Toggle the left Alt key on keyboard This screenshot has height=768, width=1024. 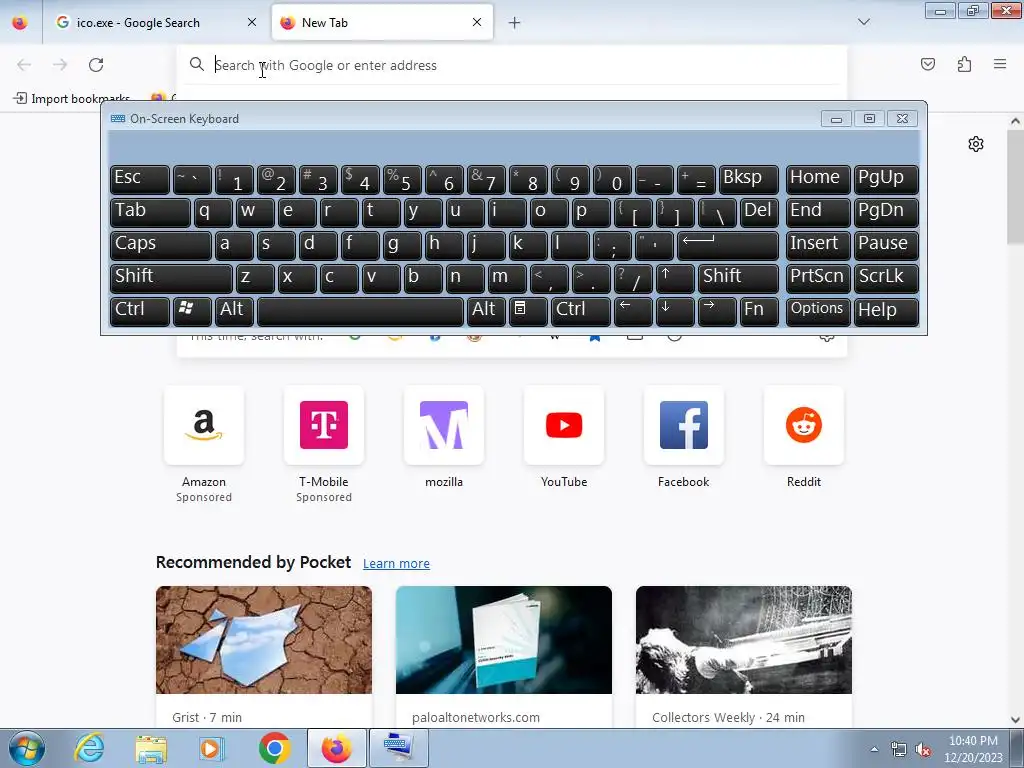click(234, 311)
